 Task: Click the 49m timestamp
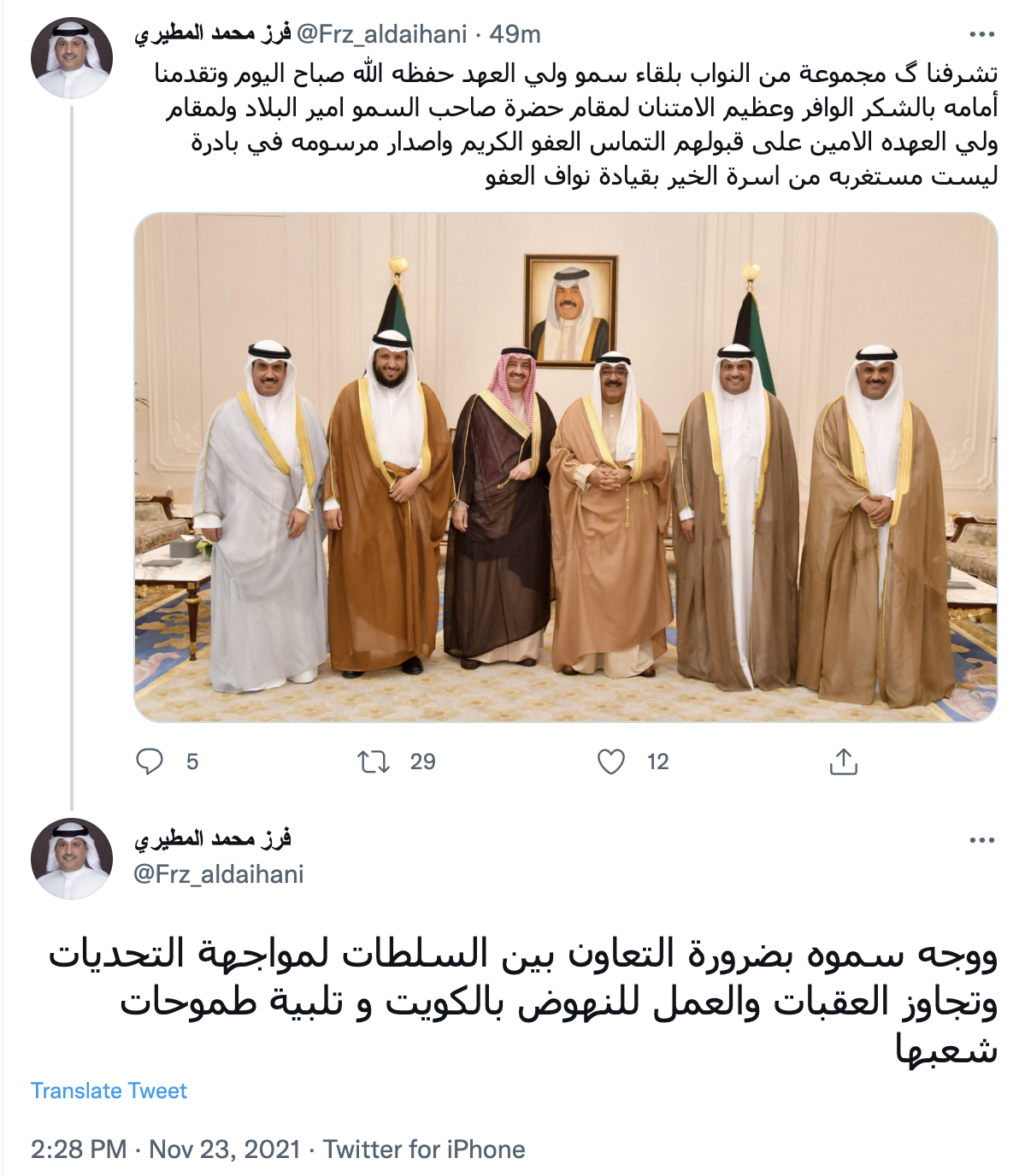coord(515,34)
